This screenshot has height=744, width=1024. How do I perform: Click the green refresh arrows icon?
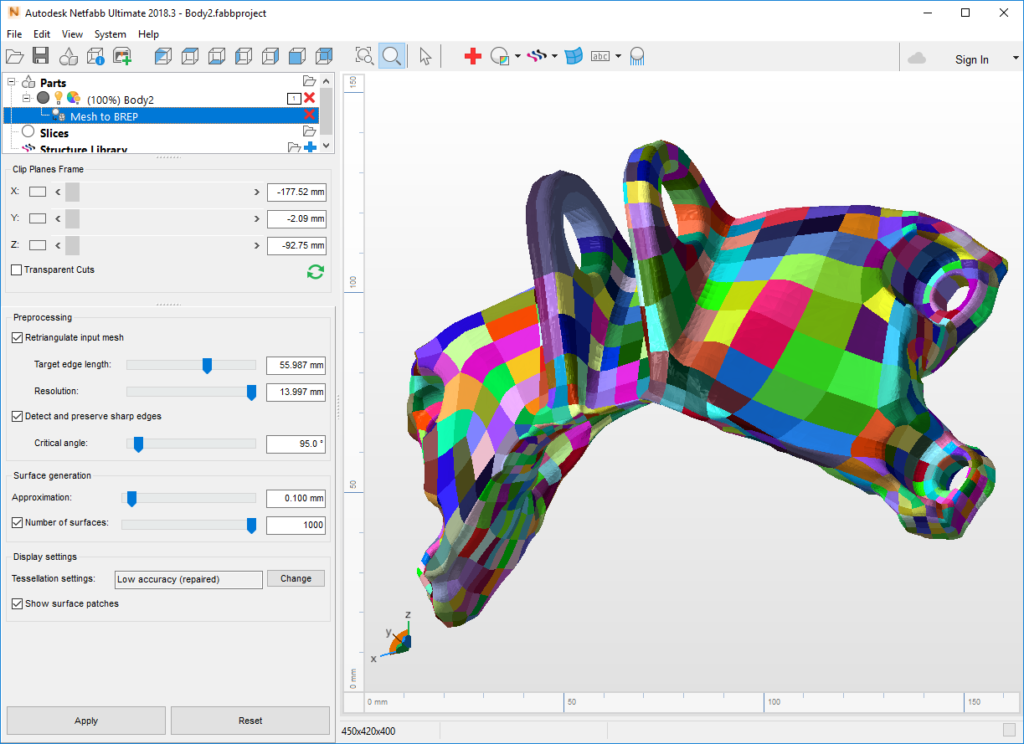point(315,271)
